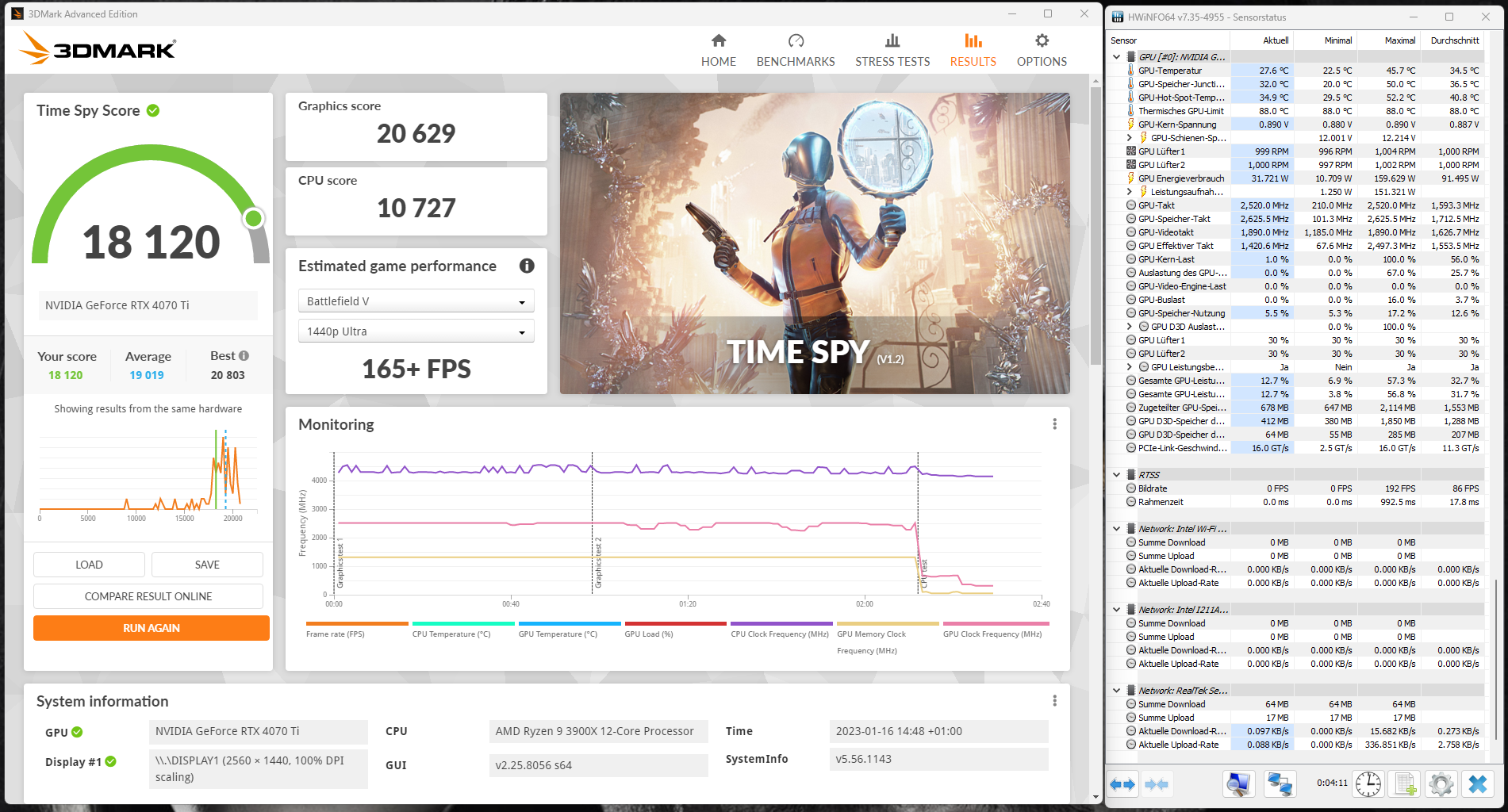Click the two networked monitors icon in HWiNFO

pos(1280,784)
